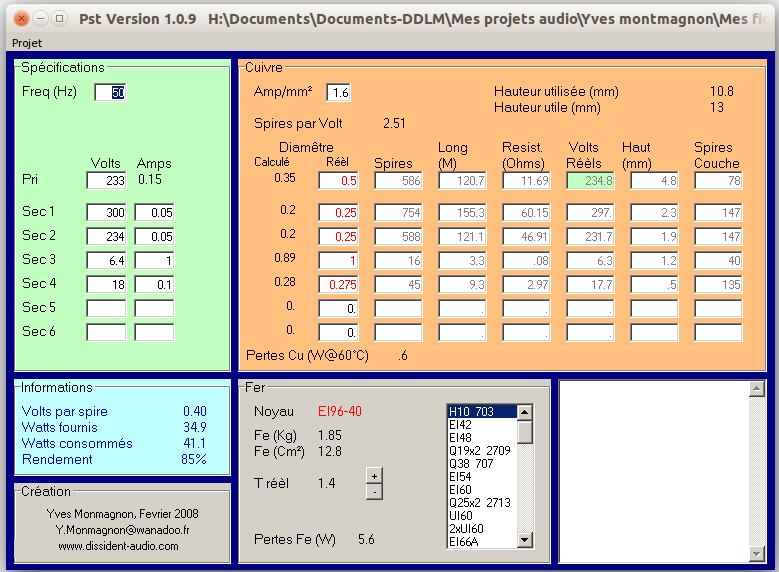Screen dimensions: 779x572
Task: Click the Réel diameter field showing 0.275
Action: tap(338, 285)
